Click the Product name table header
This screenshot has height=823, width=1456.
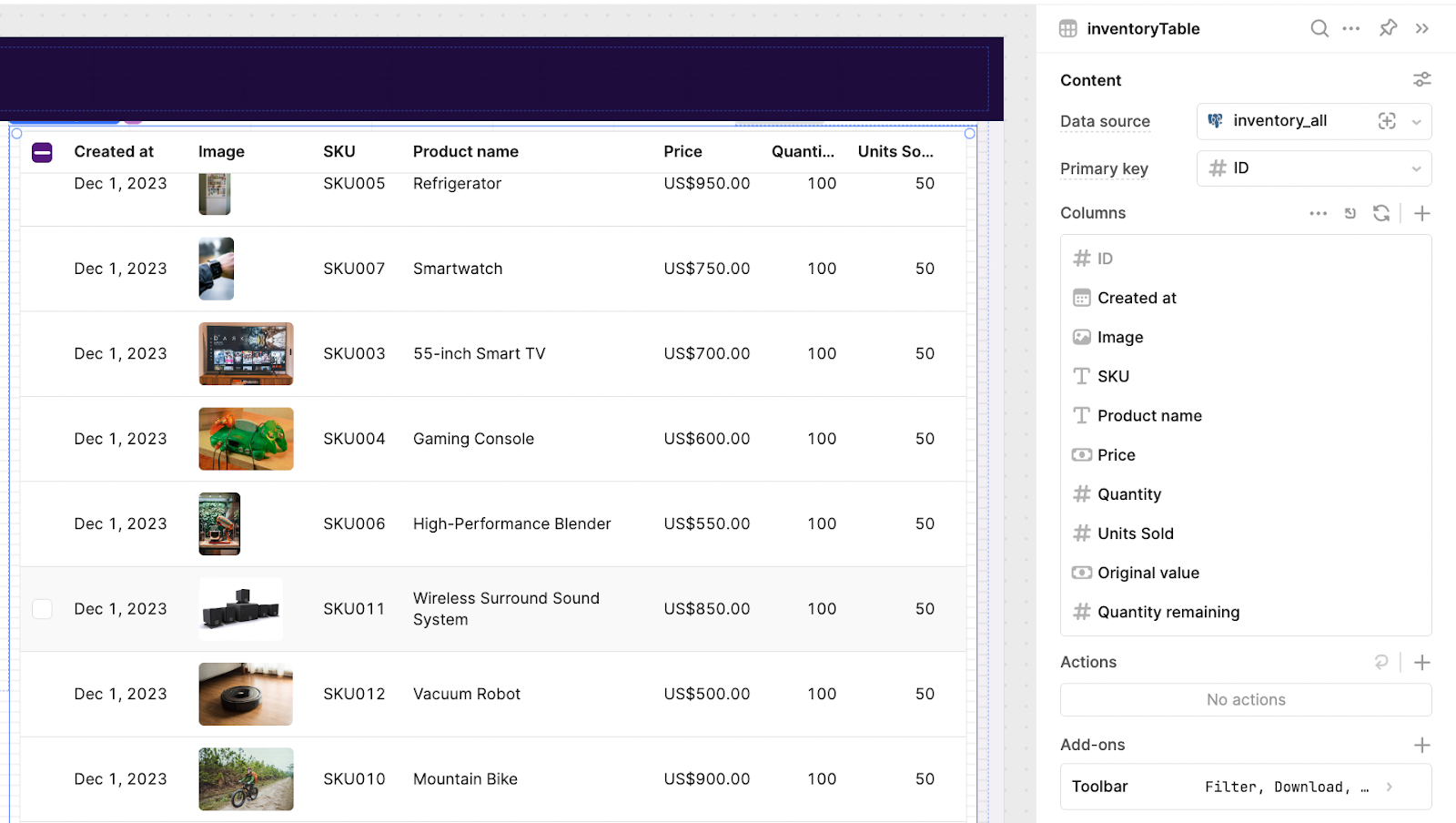466,152
